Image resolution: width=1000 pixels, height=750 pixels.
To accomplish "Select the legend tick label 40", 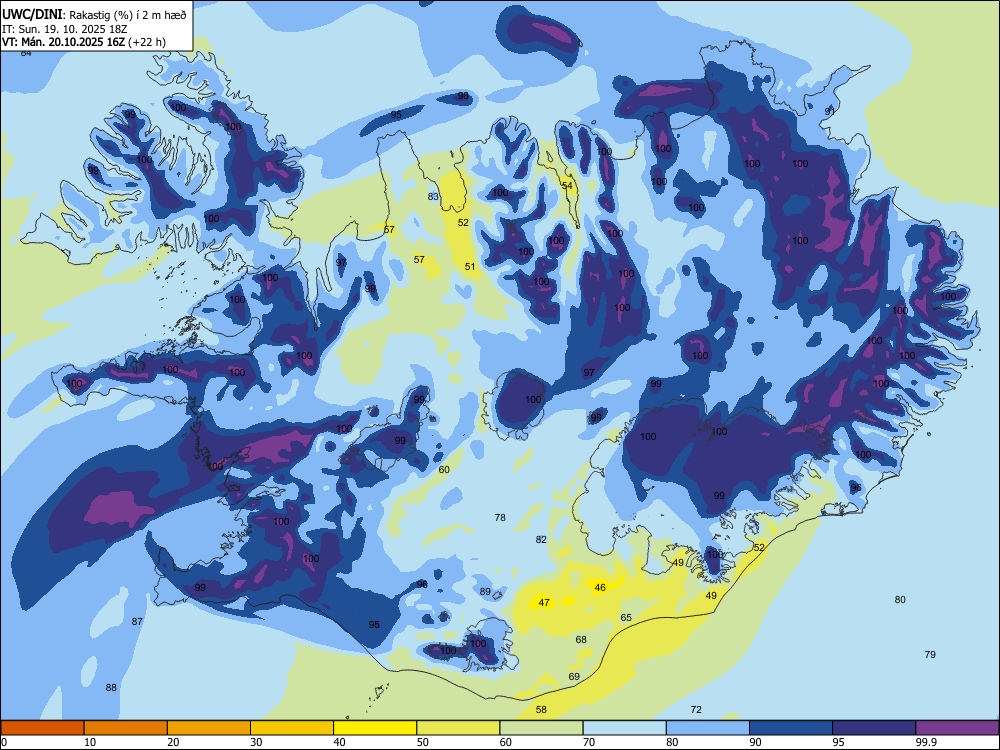I will (x=340, y=742).
